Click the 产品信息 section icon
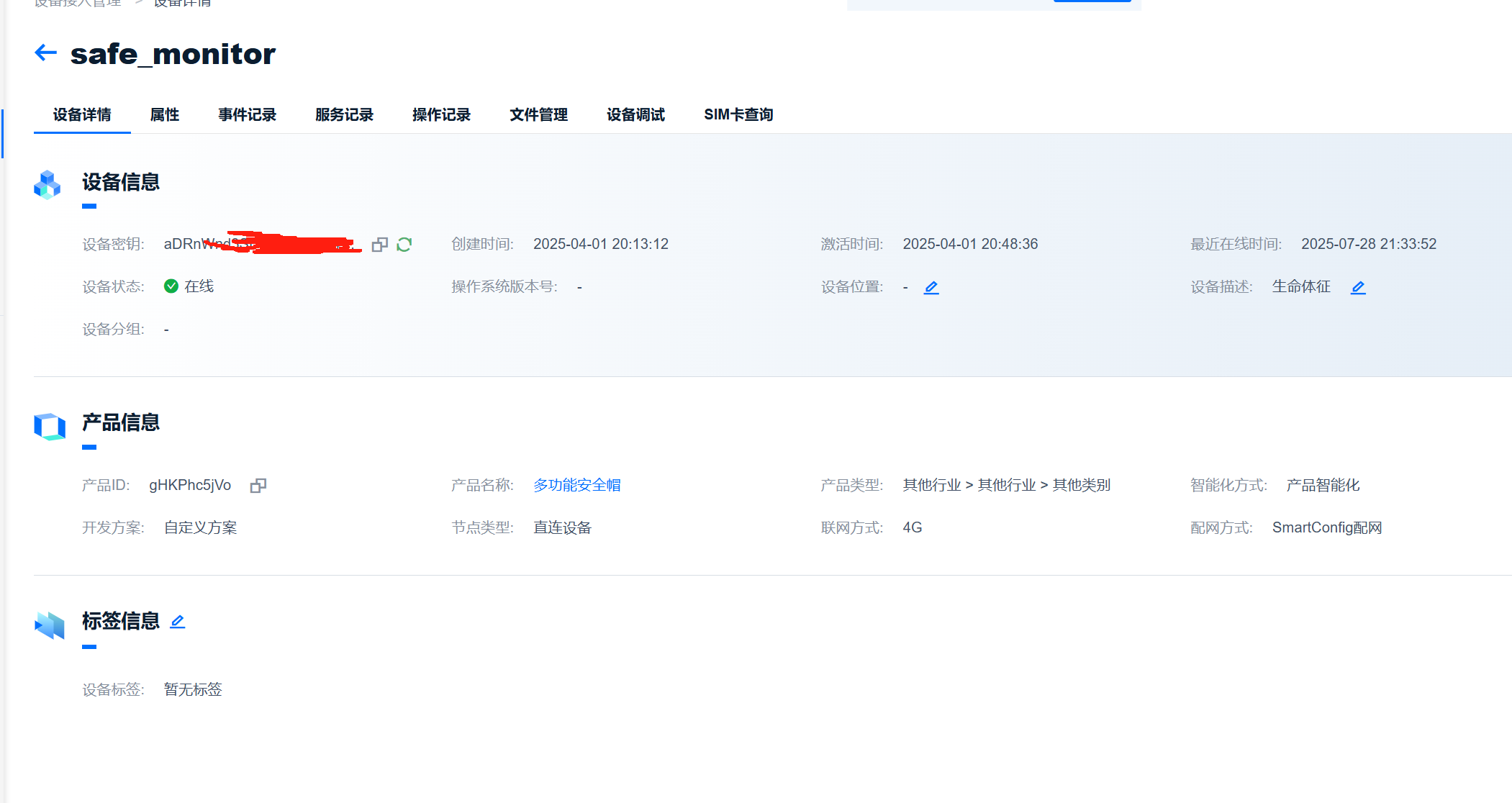Image resolution: width=1512 pixels, height=803 pixels. [x=49, y=426]
